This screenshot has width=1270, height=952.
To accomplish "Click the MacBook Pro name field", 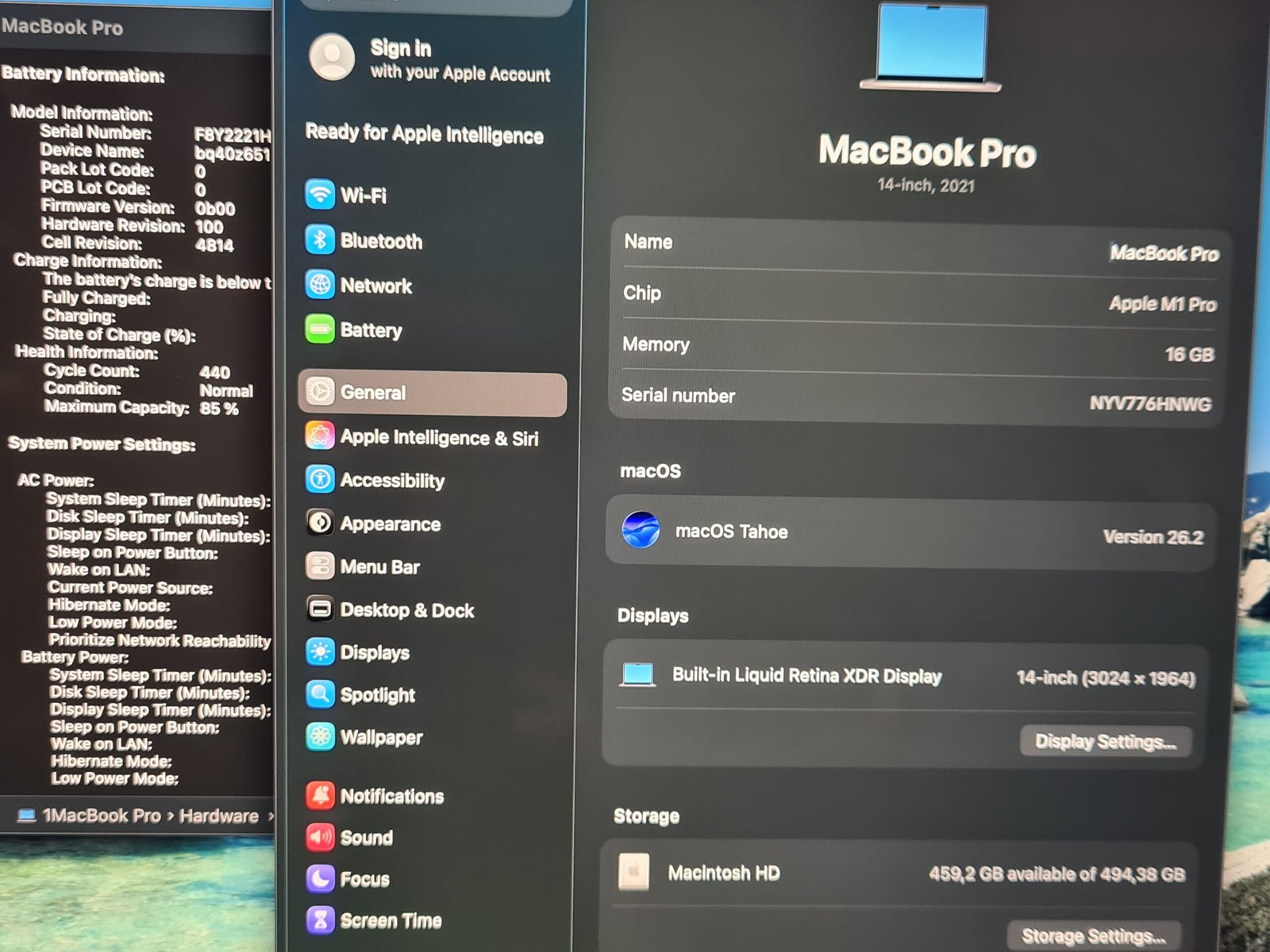I will coord(1163,253).
